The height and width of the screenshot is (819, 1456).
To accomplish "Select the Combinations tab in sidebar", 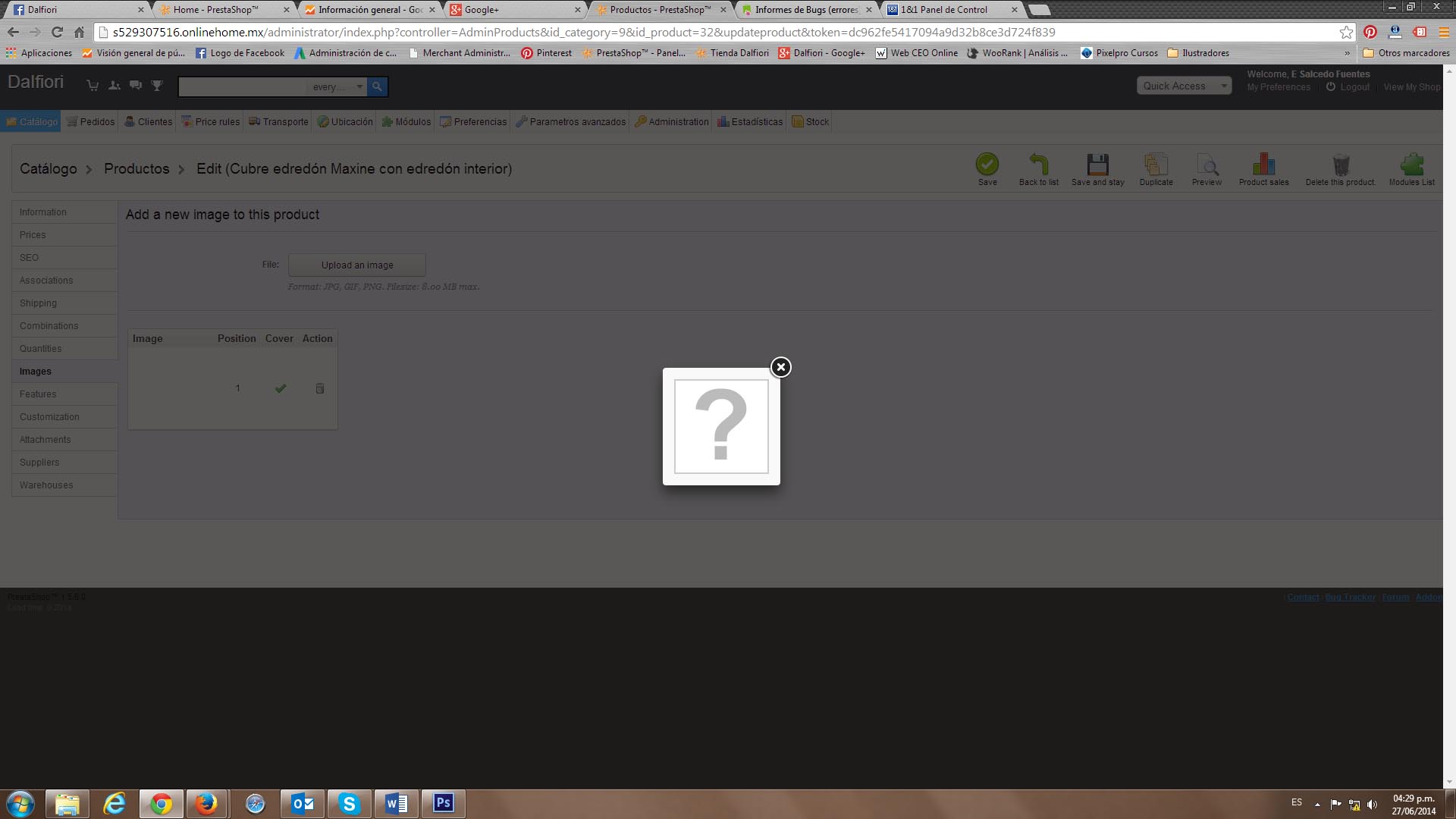I will 49,326.
